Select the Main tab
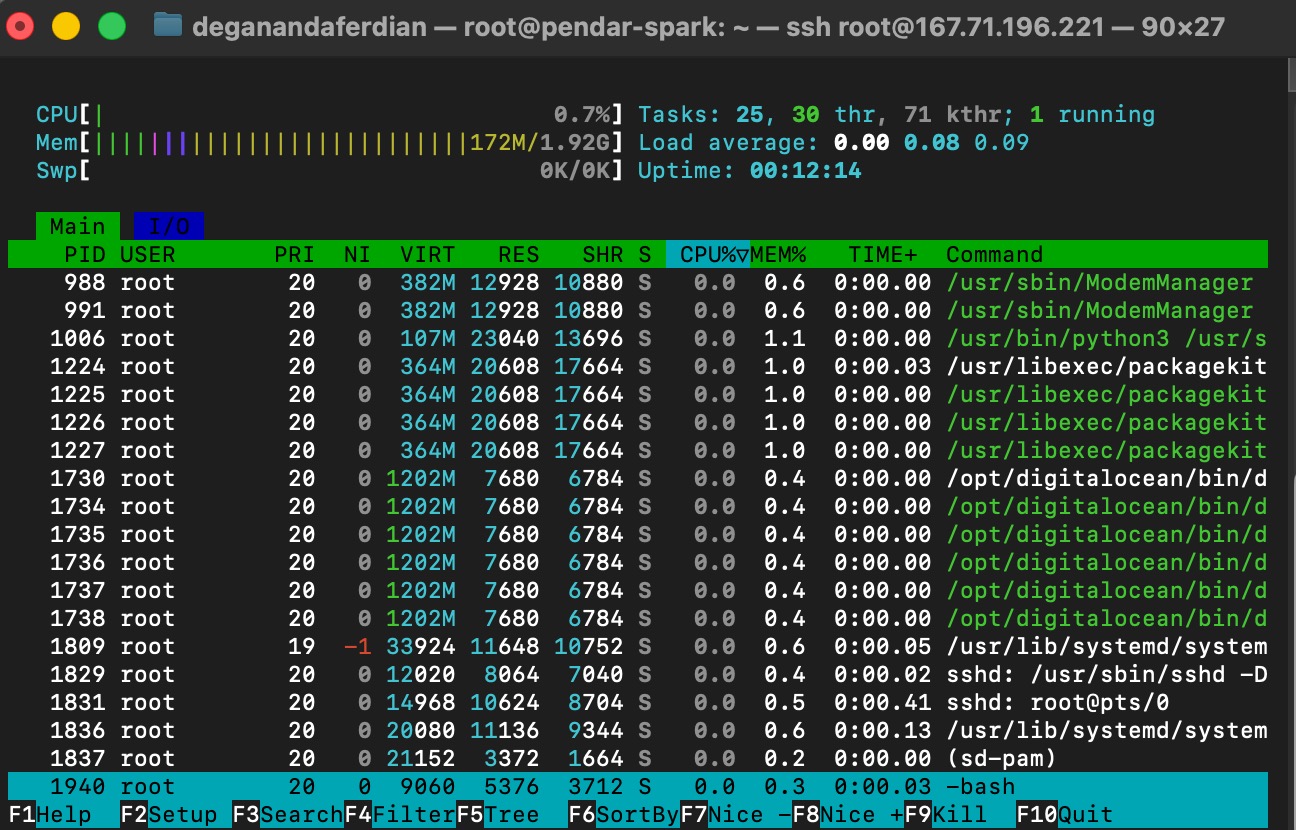This screenshot has width=1296, height=830. click(x=77, y=227)
